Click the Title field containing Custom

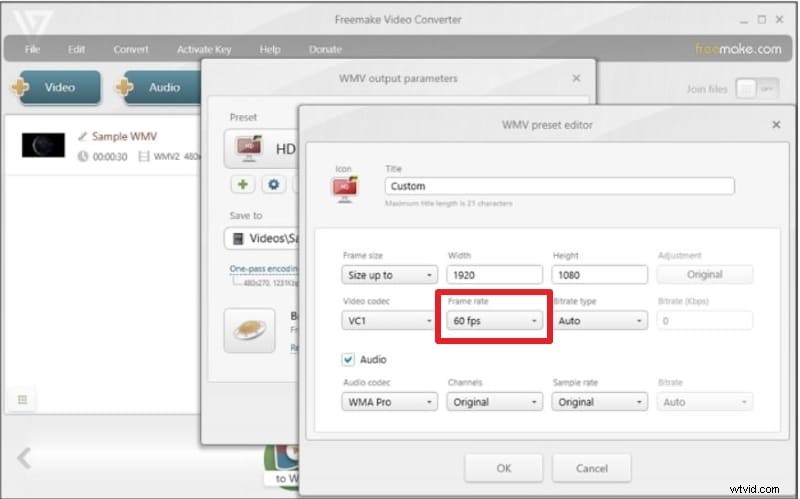click(x=560, y=186)
